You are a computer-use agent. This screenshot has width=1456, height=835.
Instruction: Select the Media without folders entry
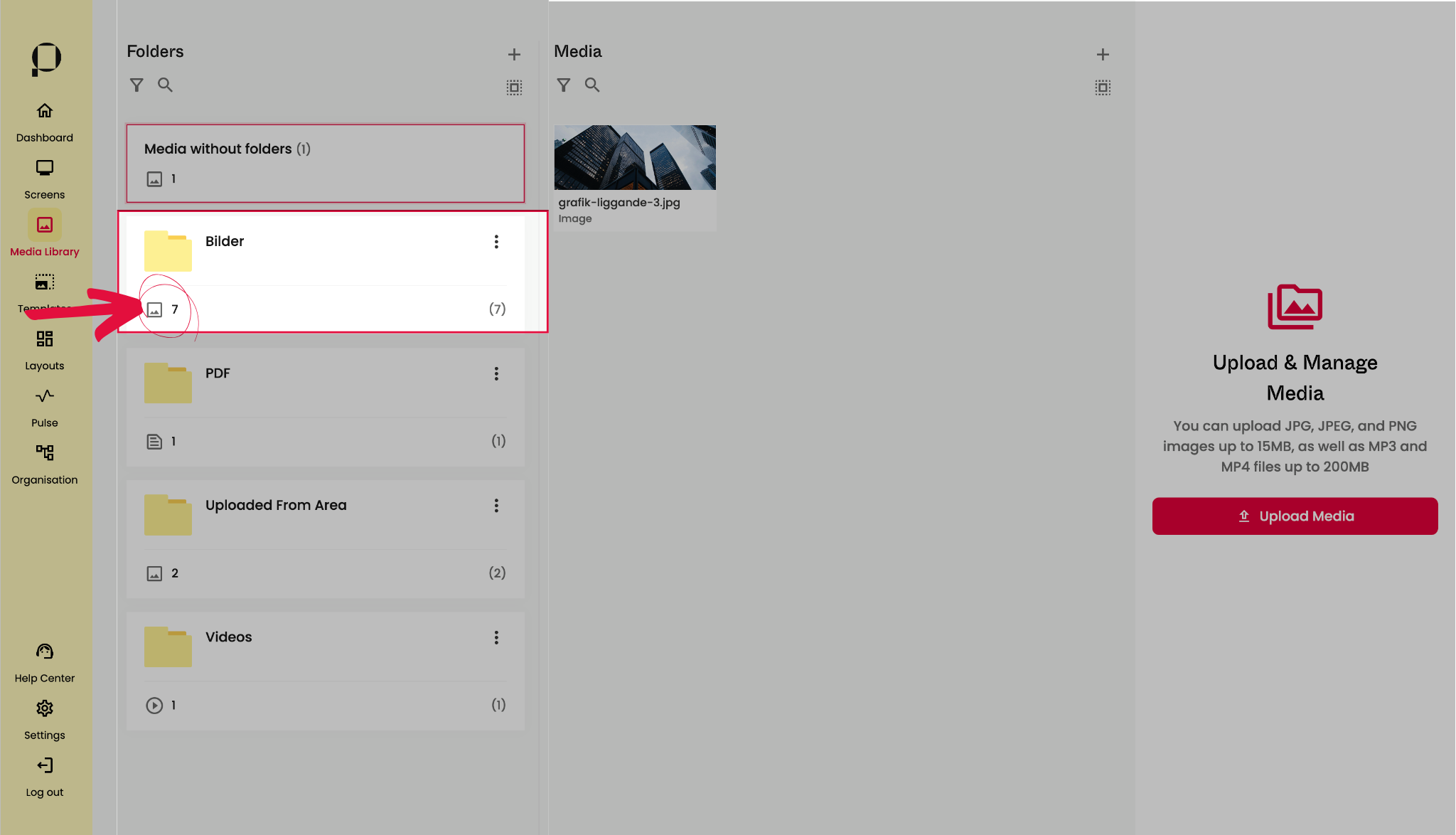(325, 163)
